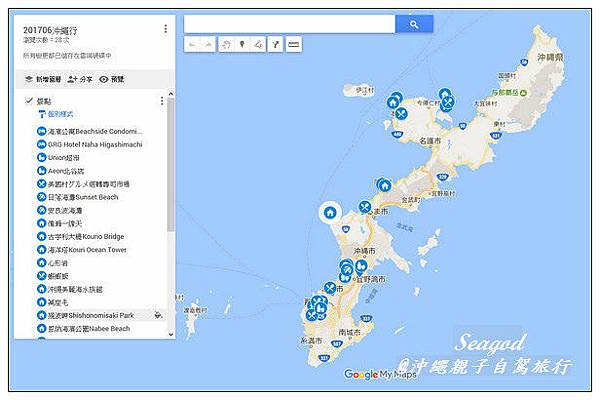Activate the Measure distances ruler tool
The height and width of the screenshot is (400, 600).
click(x=293, y=44)
